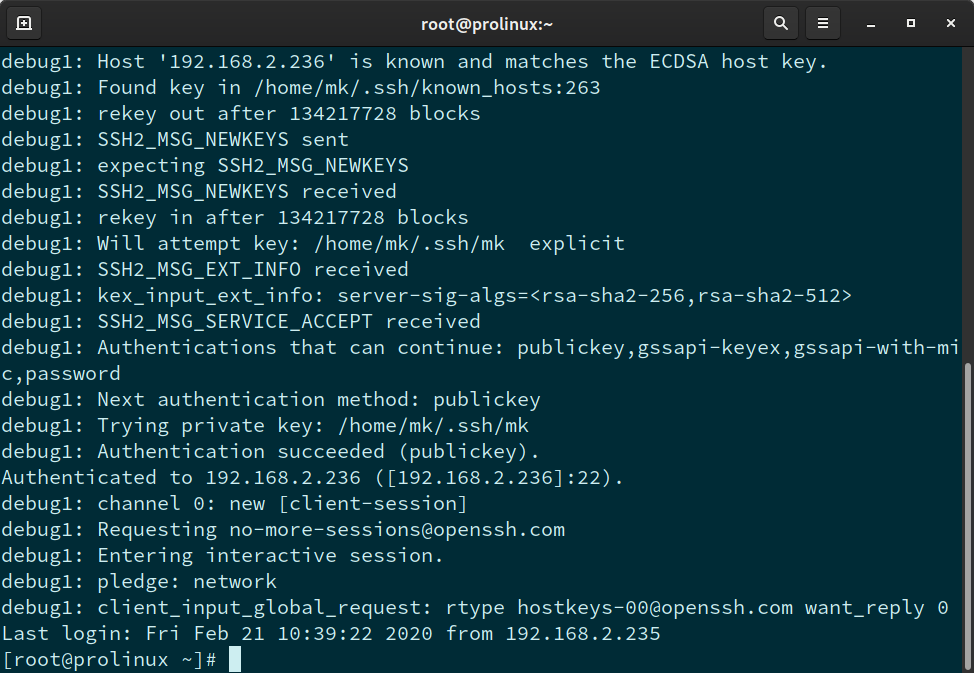Open the hamburger menu
The width and height of the screenshot is (974, 673).
click(822, 22)
